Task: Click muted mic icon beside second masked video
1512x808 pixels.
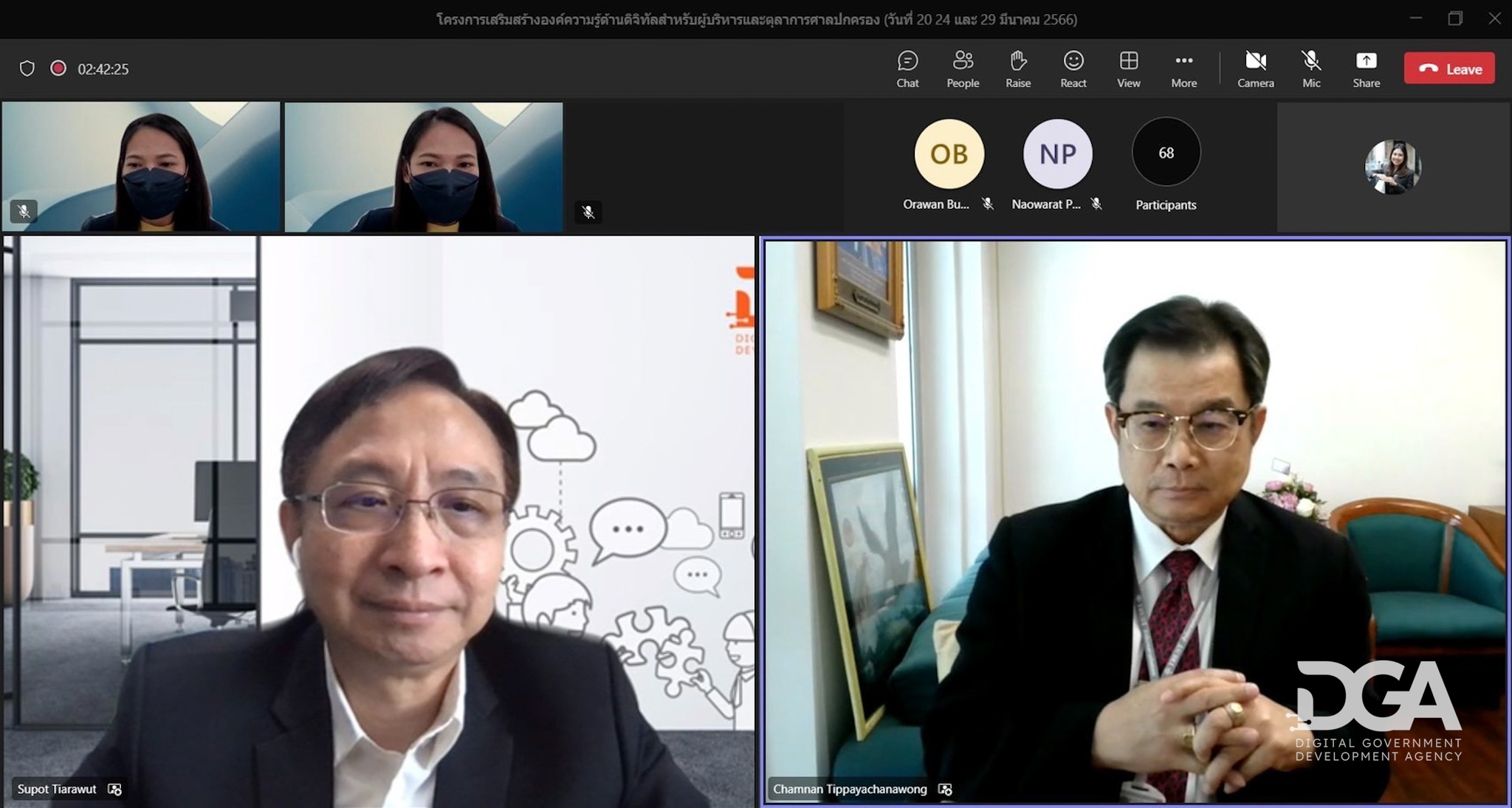Action: tap(588, 213)
